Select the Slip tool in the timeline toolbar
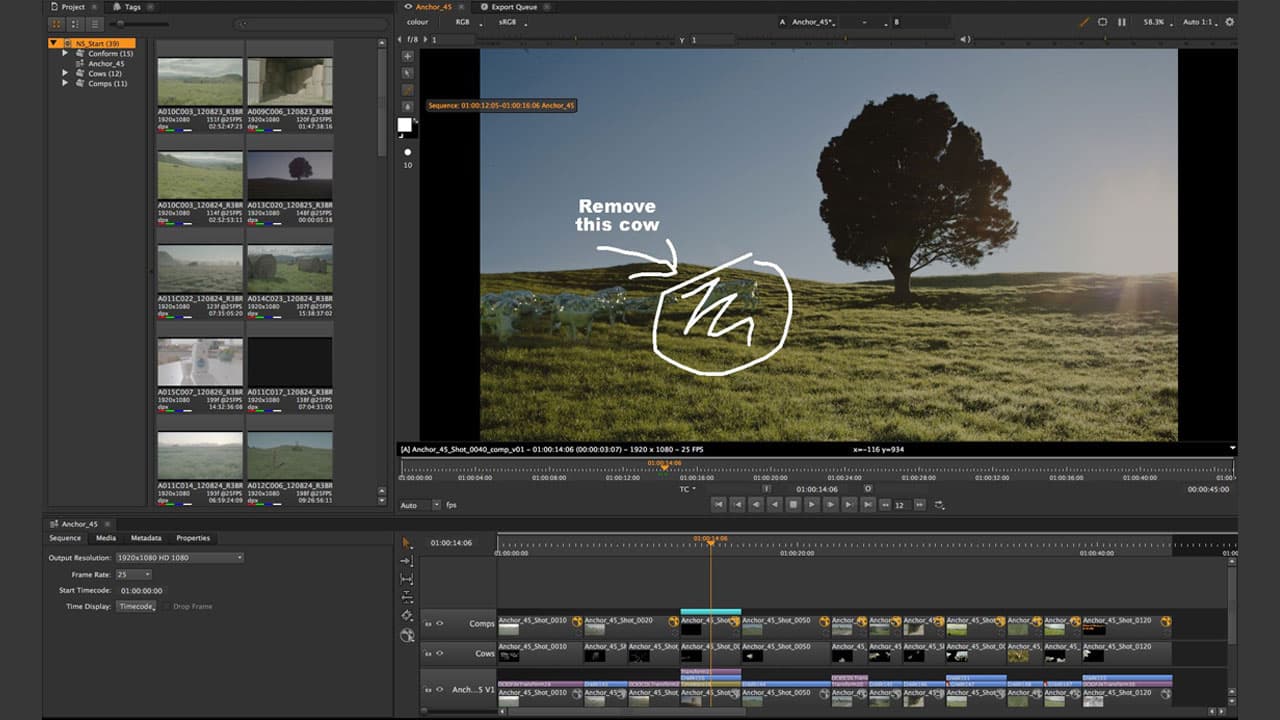Viewport: 1280px width, 720px height. pos(406,579)
